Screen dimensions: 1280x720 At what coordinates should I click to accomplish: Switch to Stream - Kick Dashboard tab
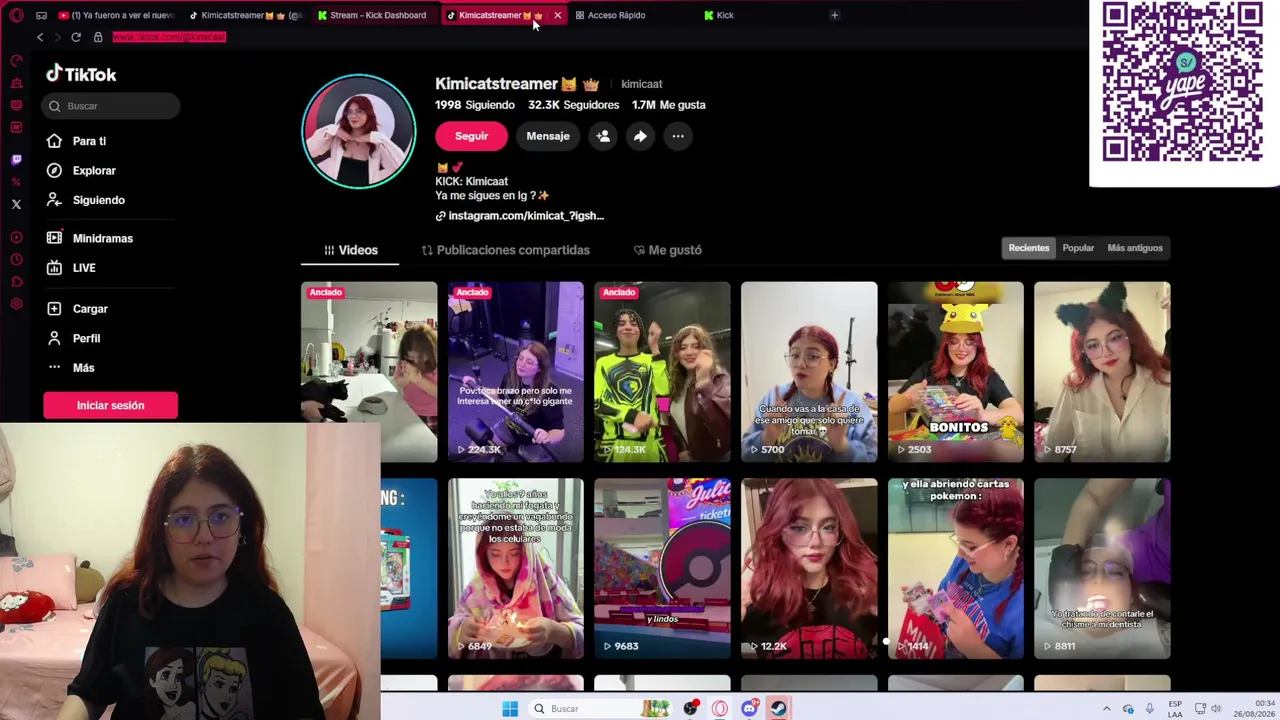372,15
